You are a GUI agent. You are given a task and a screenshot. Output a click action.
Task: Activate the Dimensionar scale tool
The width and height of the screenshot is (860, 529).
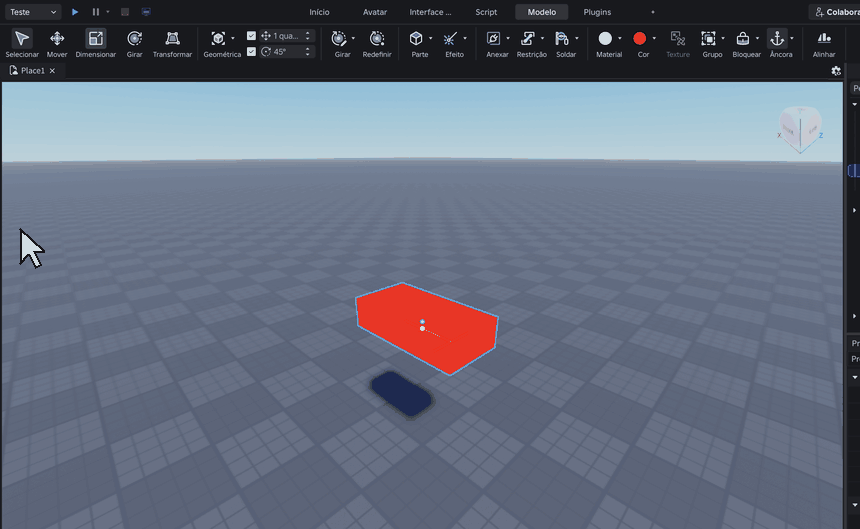[95, 44]
